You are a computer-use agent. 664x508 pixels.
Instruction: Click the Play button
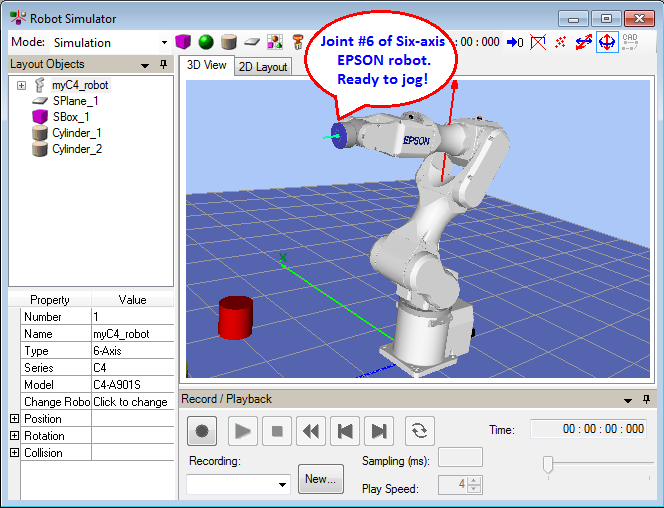(243, 431)
